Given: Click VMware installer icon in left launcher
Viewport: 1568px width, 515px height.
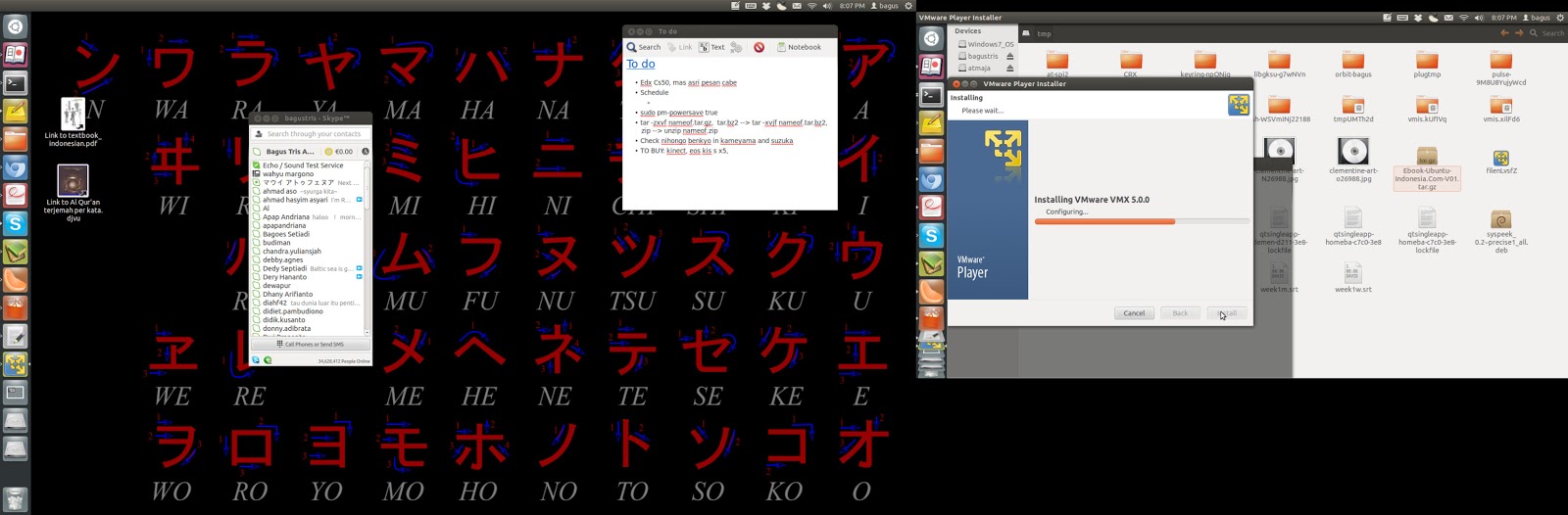Looking at the screenshot, I should point(16,364).
